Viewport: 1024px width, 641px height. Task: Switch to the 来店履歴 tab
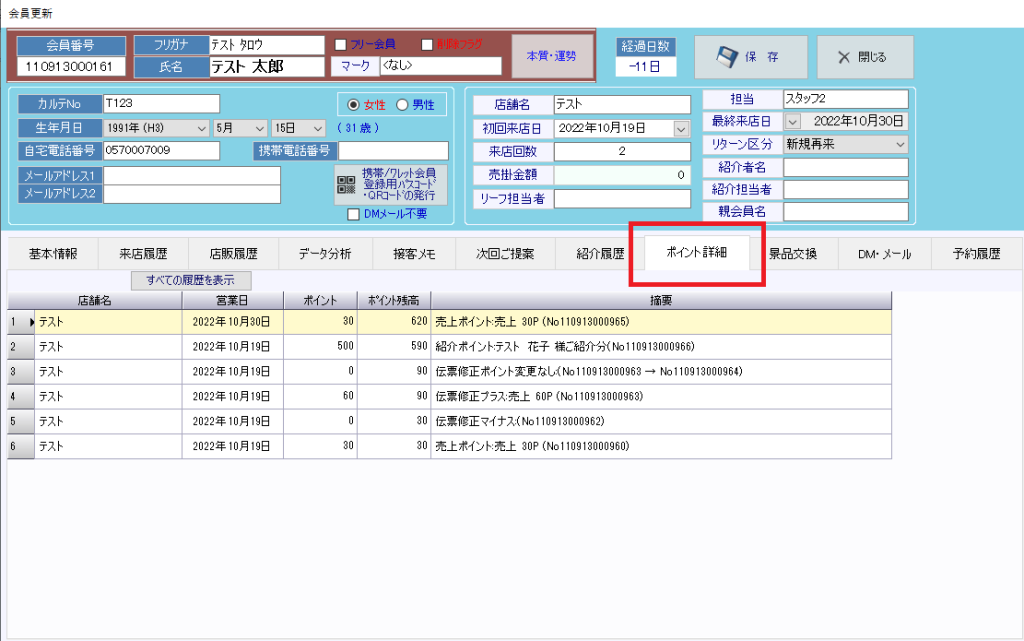[143, 254]
